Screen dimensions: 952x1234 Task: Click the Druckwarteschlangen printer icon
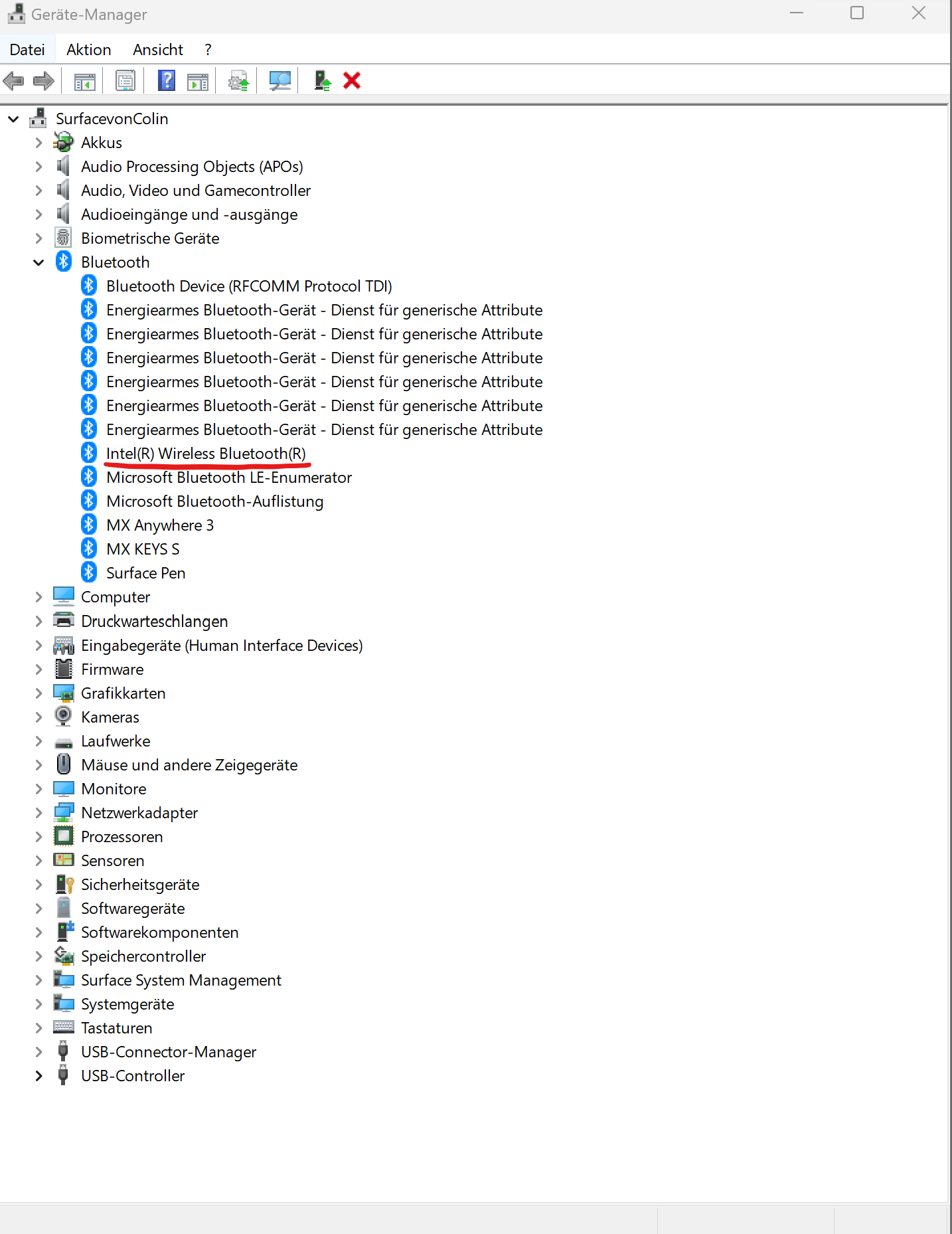click(x=64, y=621)
